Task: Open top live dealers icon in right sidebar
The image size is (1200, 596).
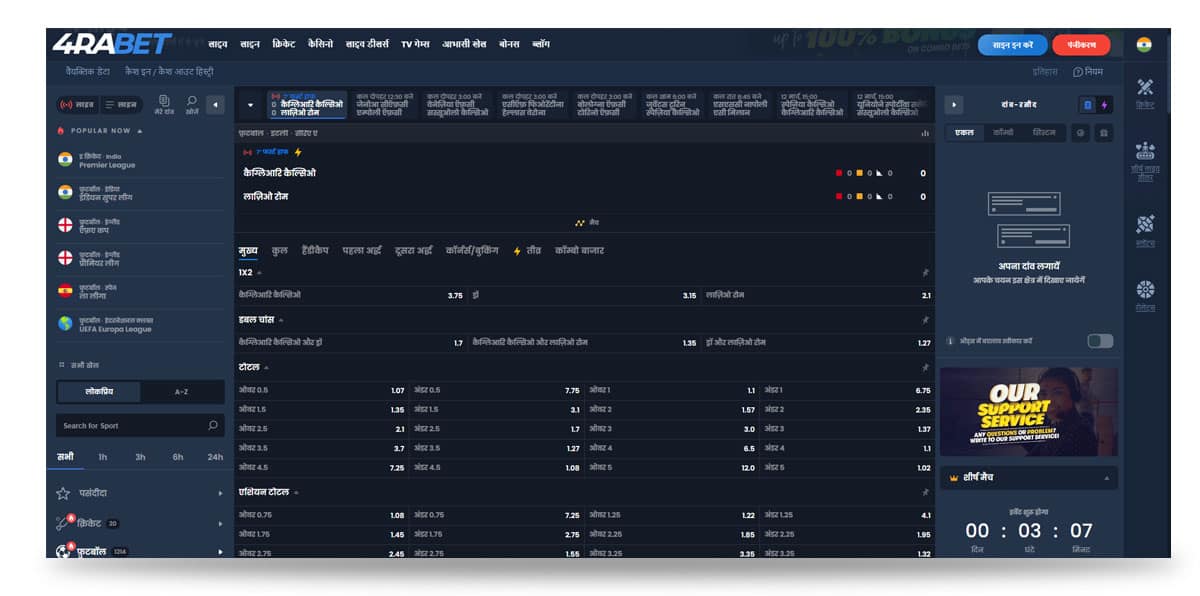Action: (1146, 152)
